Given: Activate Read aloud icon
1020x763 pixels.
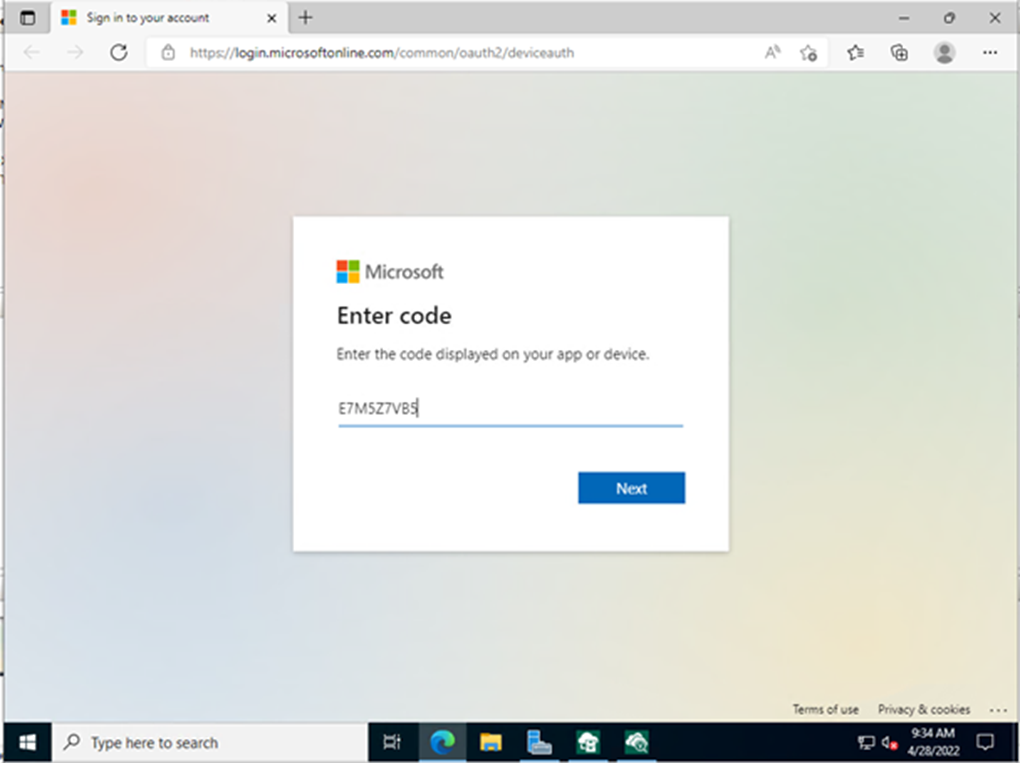Looking at the screenshot, I should tap(772, 53).
